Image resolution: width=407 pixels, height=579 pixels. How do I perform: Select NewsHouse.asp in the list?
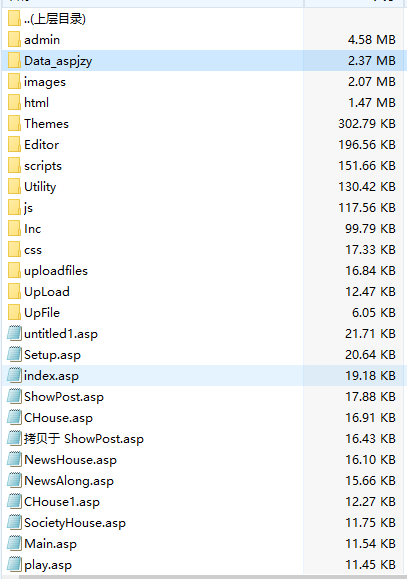click(70, 460)
